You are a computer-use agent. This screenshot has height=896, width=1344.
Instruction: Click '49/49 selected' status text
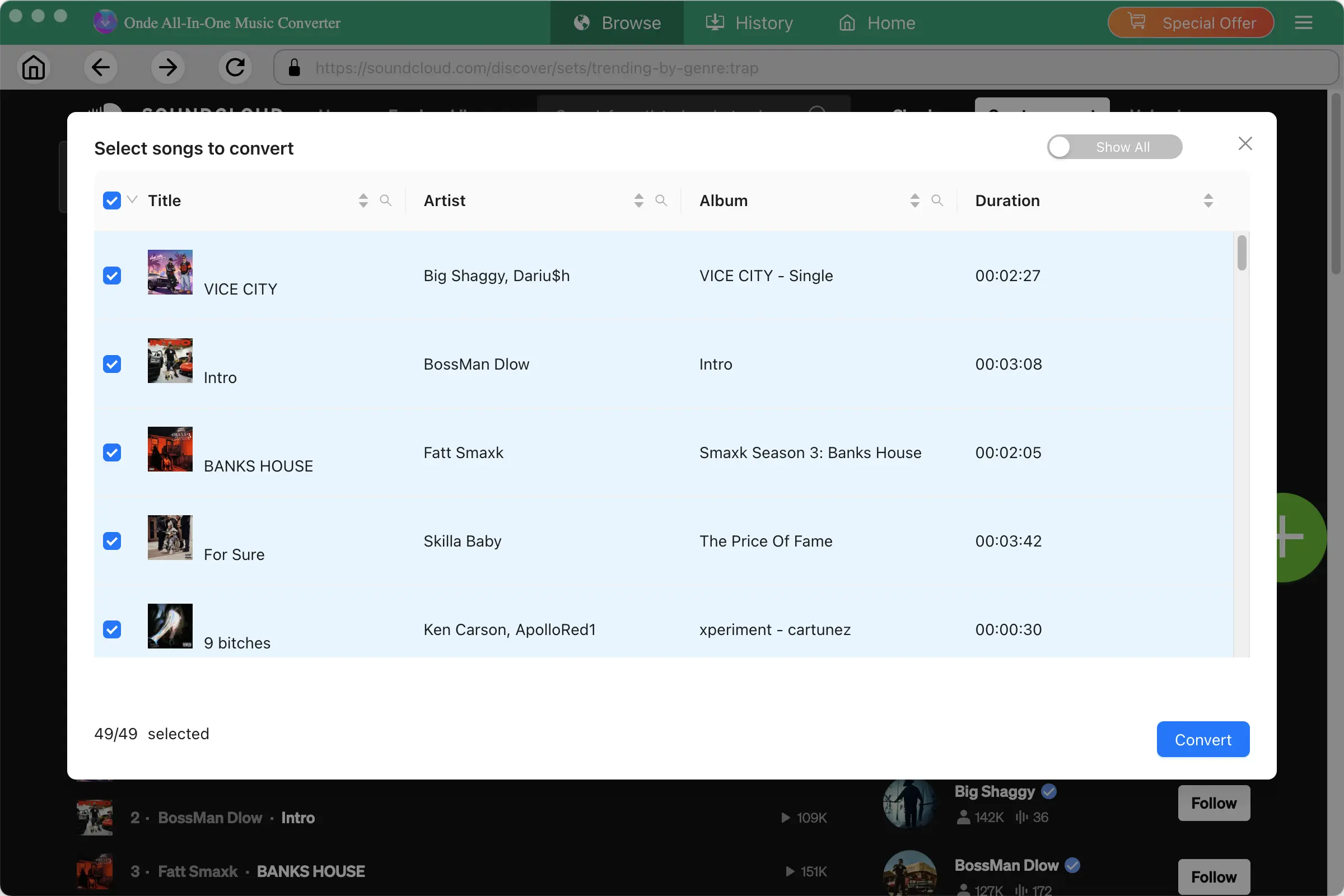[x=151, y=734]
